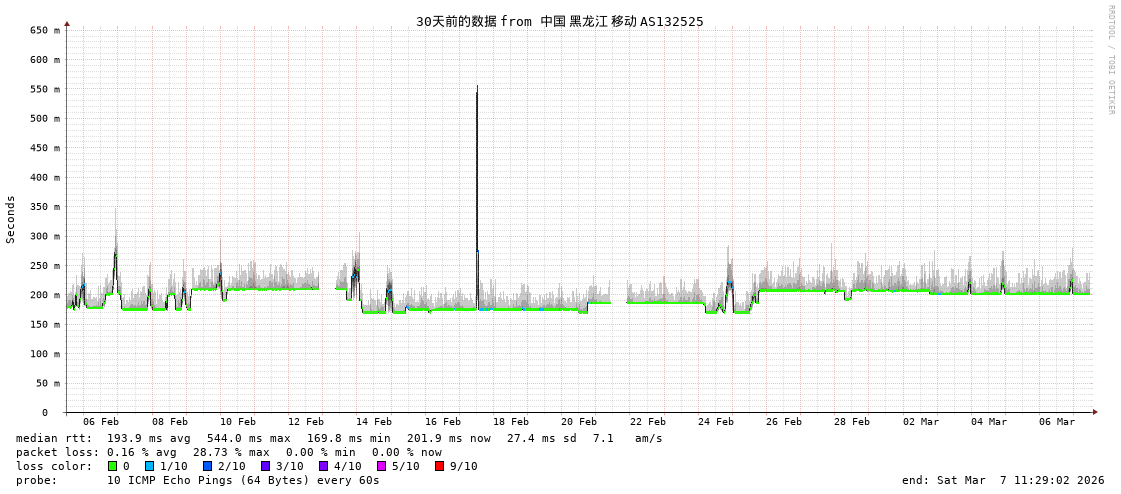Viewport: 1121px width, 494px height.
Task: Click the green 0 loss color swatch
Action: (x=112, y=466)
